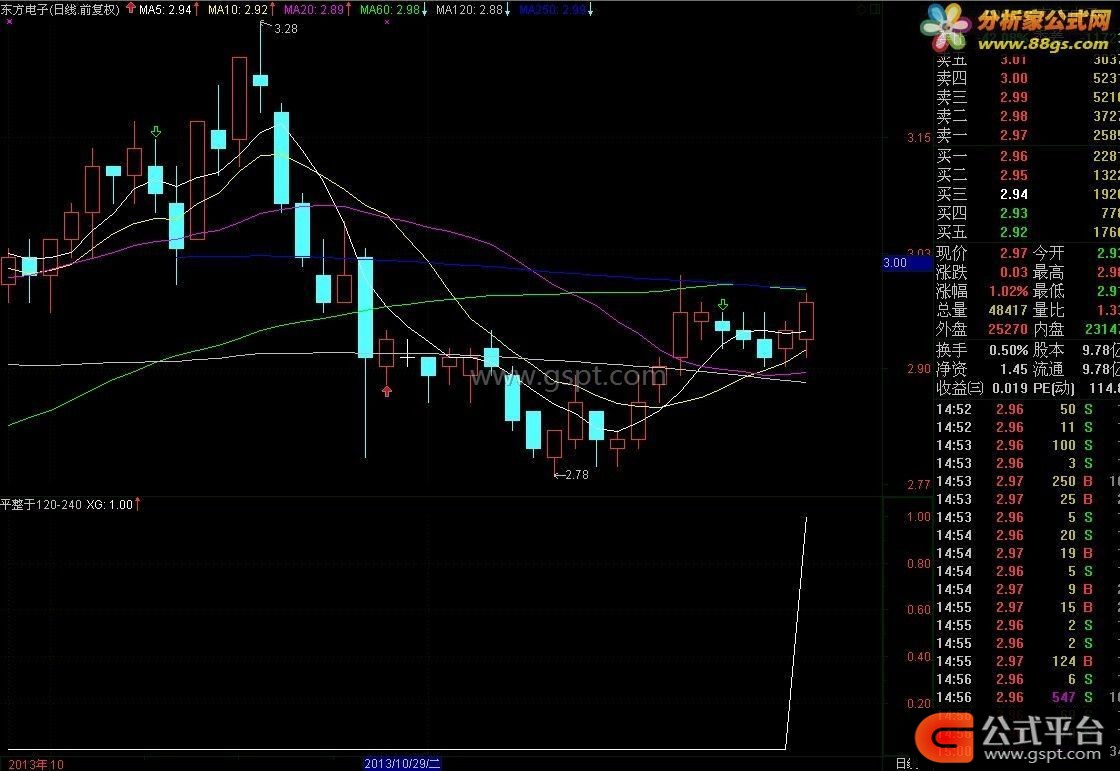Select the 卖一 2.97 ask row
The image size is (1120, 771).
tap(1027, 135)
